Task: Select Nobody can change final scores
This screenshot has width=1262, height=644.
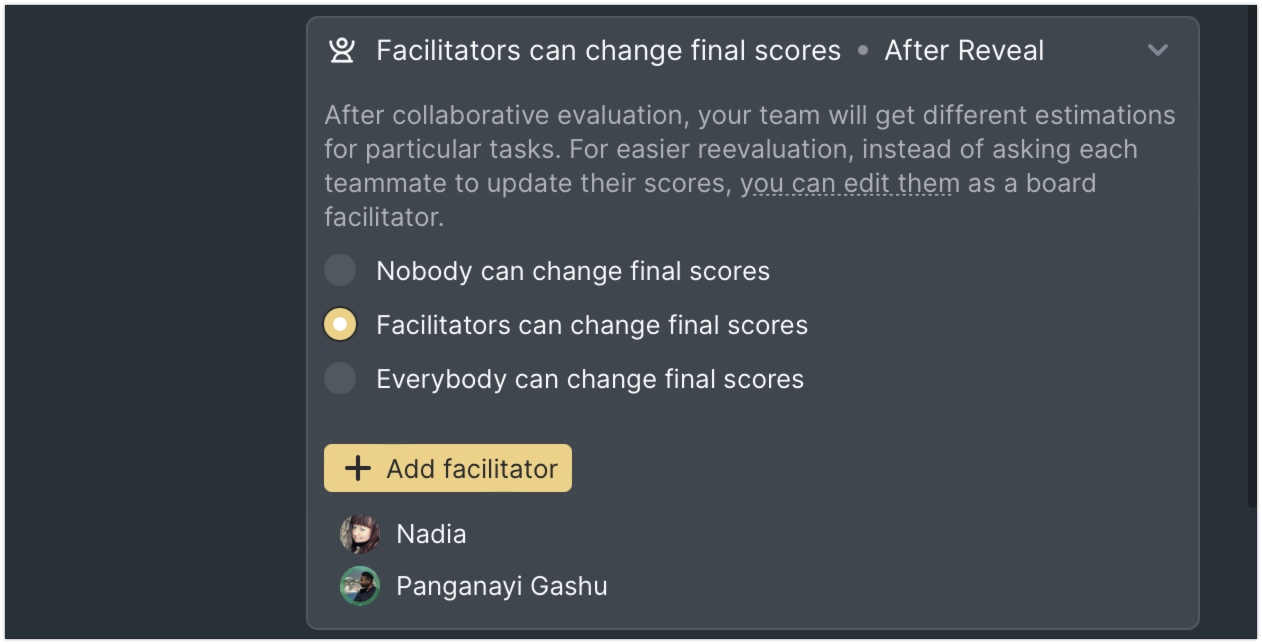Action: (x=340, y=271)
